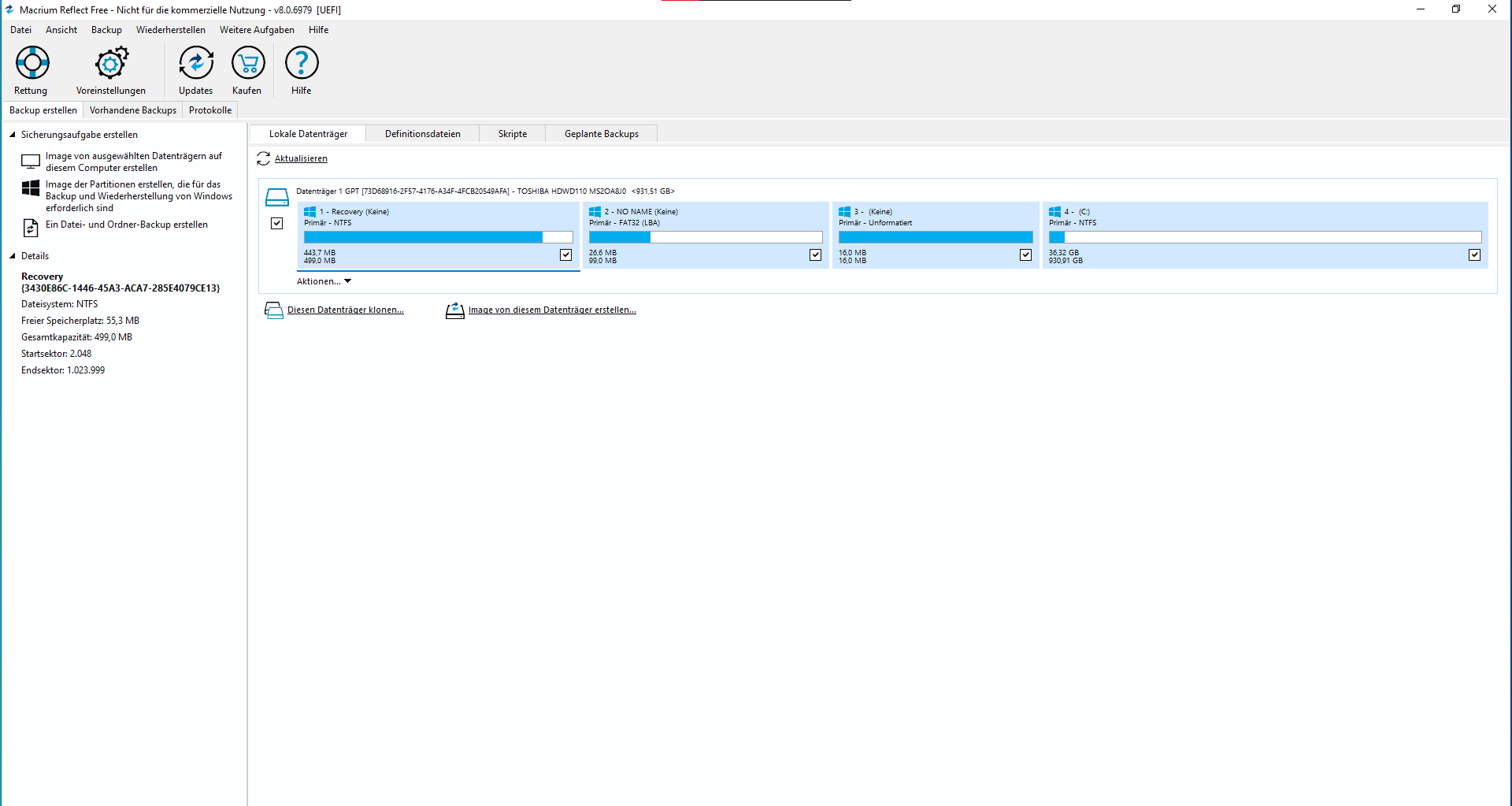Click Image von diesem Datenträger erstellen
The image size is (1512, 806).
point(551,309)
